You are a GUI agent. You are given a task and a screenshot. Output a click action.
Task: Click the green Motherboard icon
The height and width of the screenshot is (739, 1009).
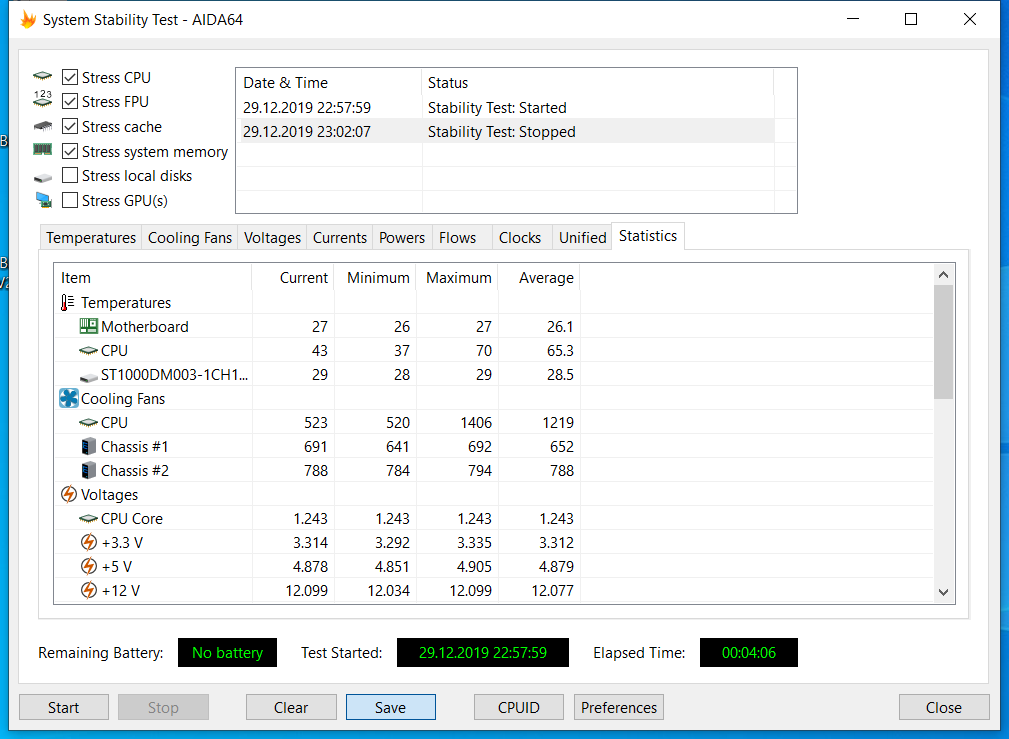(88, 326)
